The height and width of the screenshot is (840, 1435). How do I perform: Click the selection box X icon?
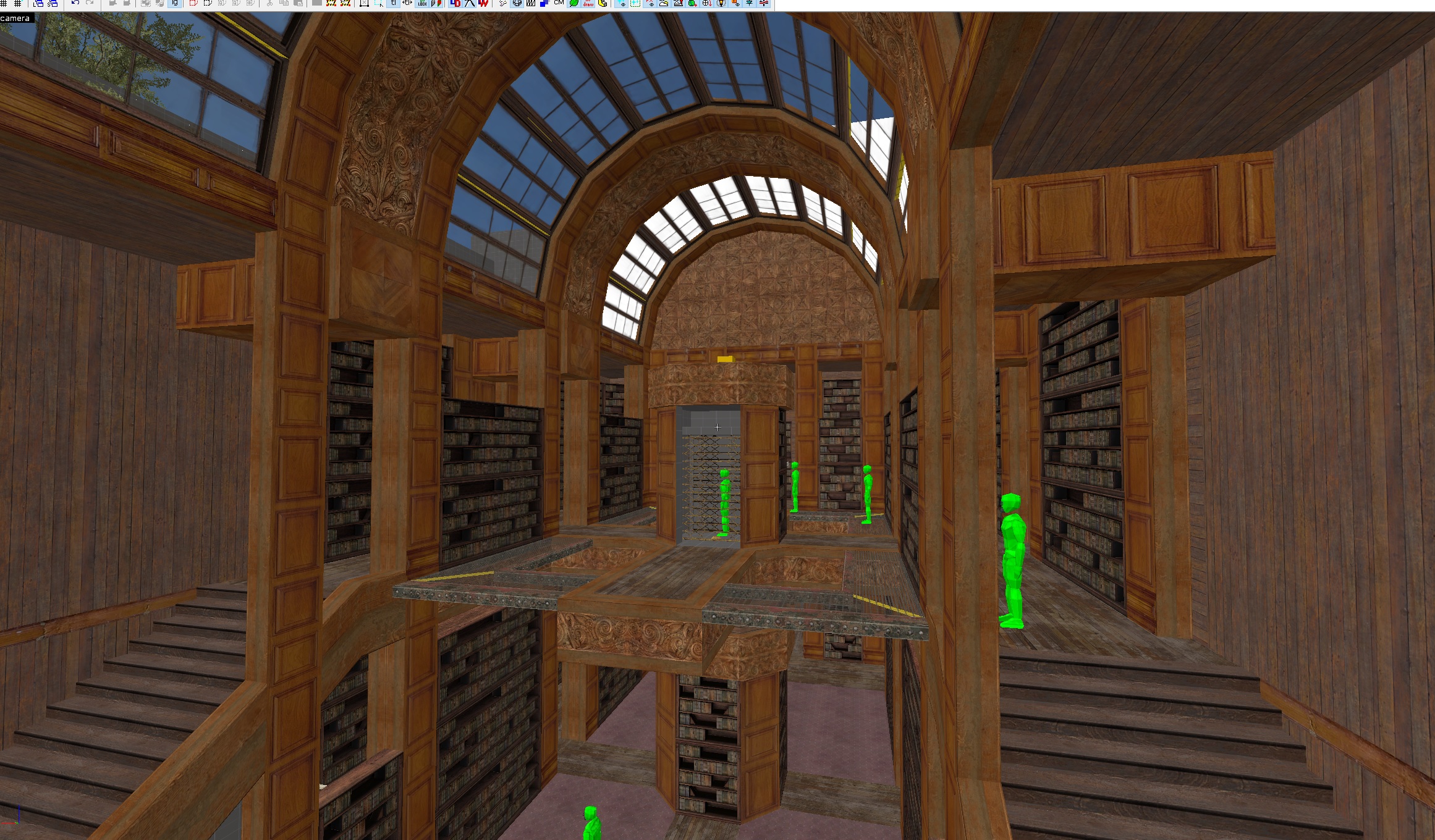pyautogui.click(x=365, y=4)
